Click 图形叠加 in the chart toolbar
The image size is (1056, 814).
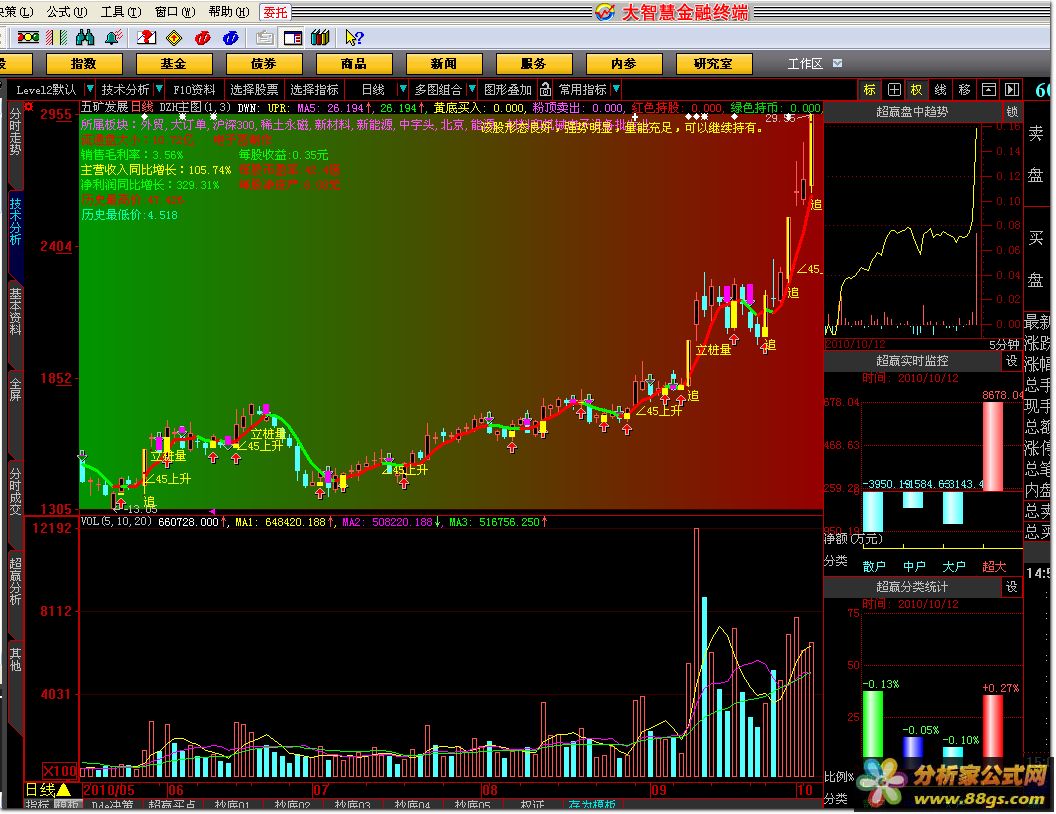tap(508, 90)
